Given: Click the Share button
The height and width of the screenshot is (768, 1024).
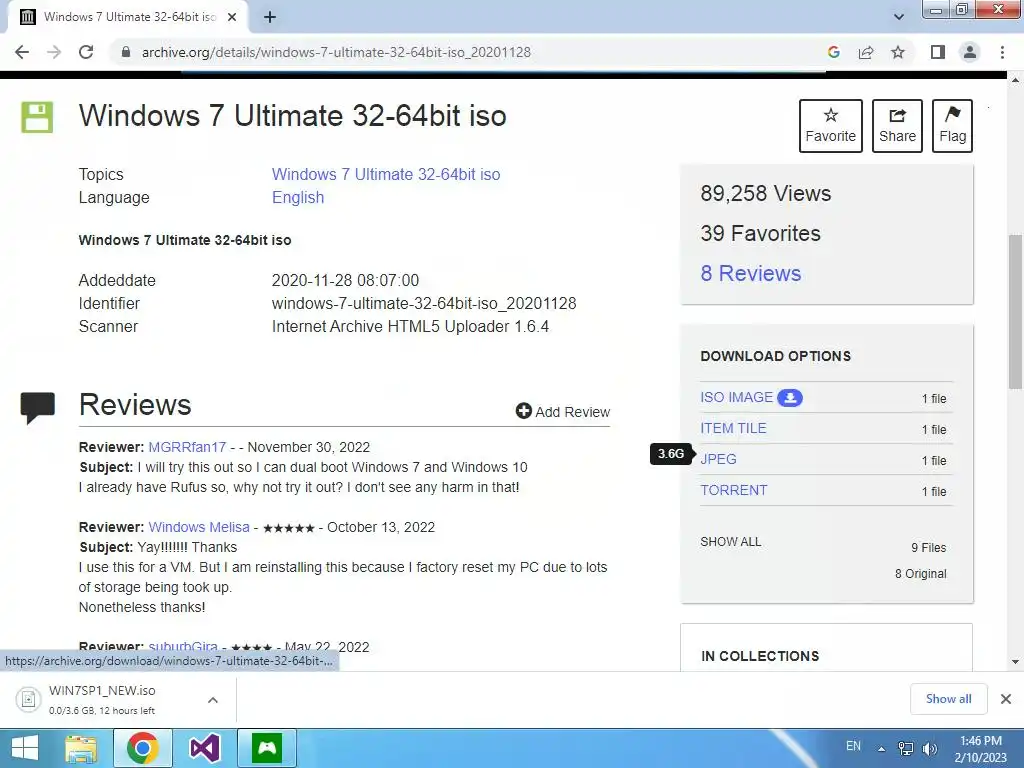Looking at the screenshot, I should 897,126.
